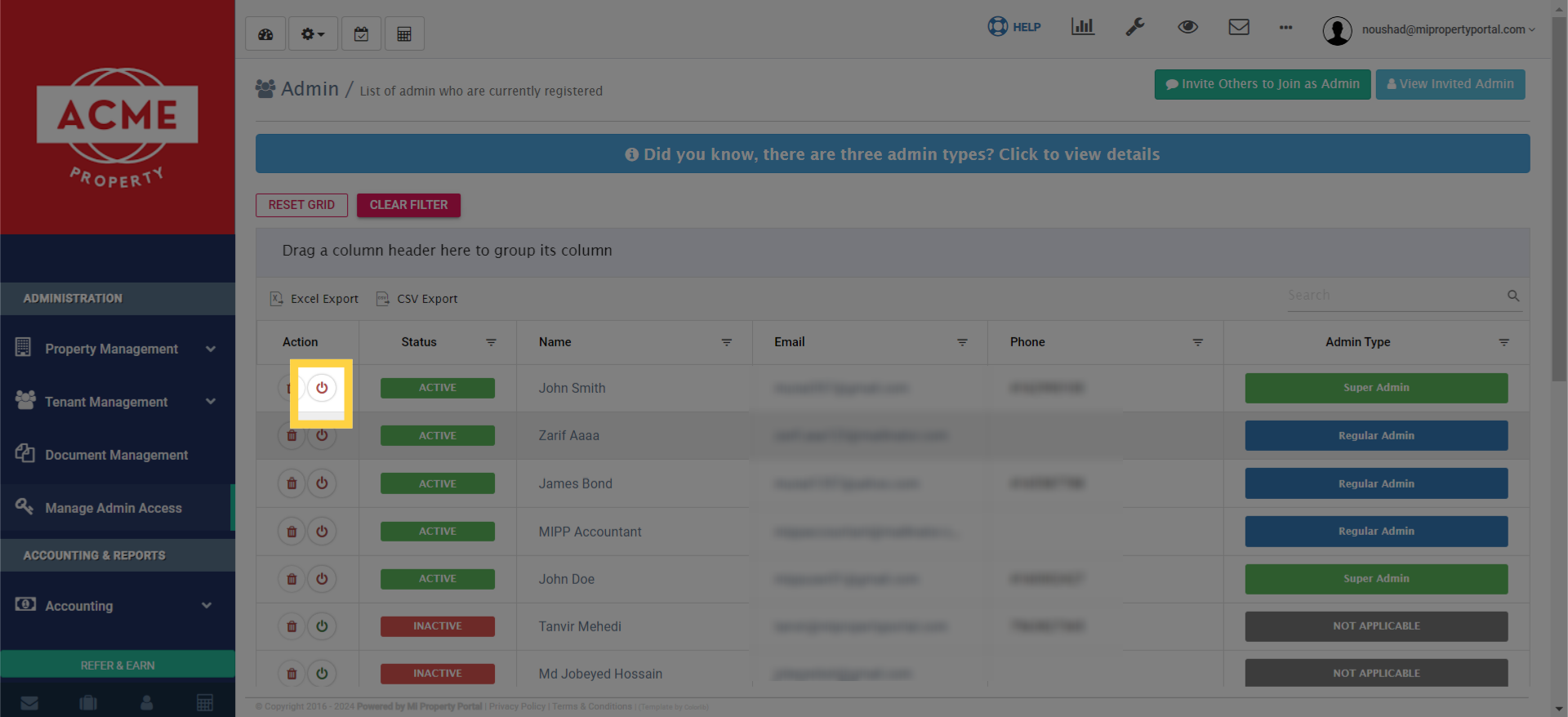Screen dimensions: 1568x717
Task: Open the dashboard speedometer icon
Action: tap(265, 34)
